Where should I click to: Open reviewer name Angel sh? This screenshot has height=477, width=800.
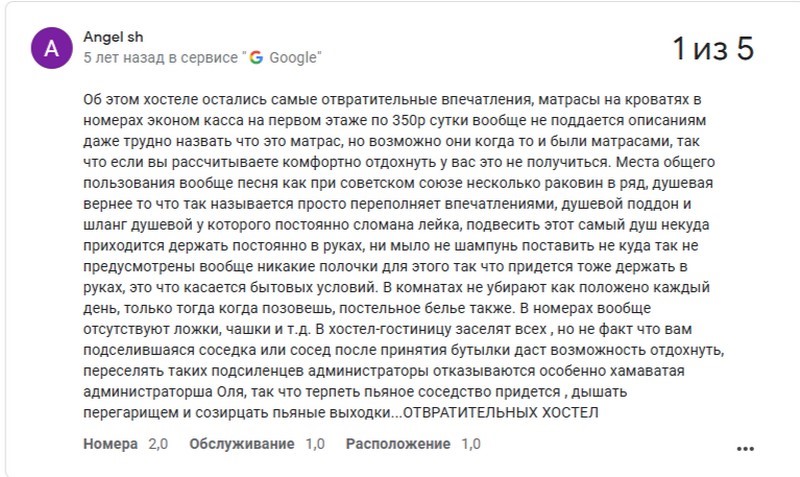click(113, 37)
